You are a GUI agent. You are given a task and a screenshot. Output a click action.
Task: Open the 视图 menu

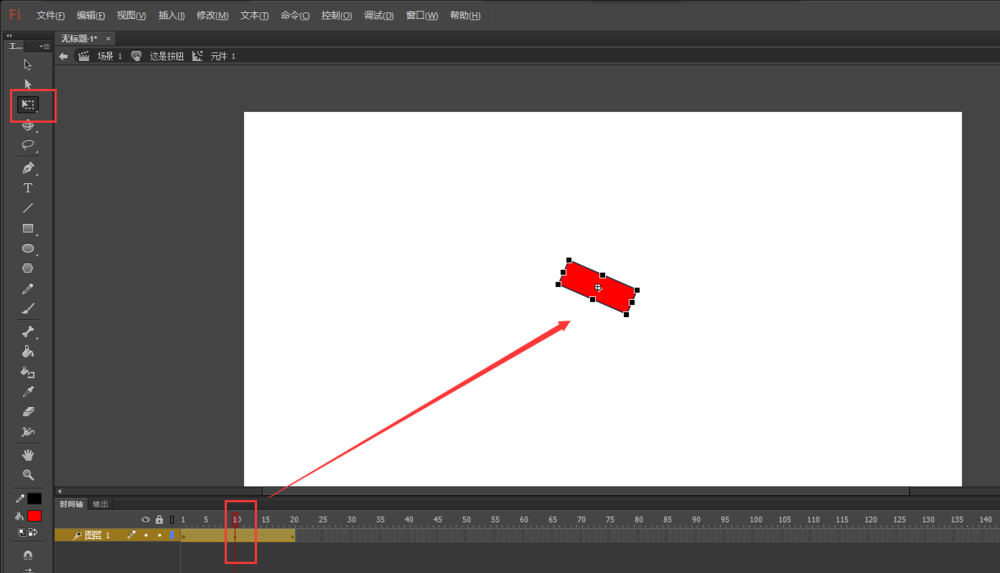coord(131,15)
